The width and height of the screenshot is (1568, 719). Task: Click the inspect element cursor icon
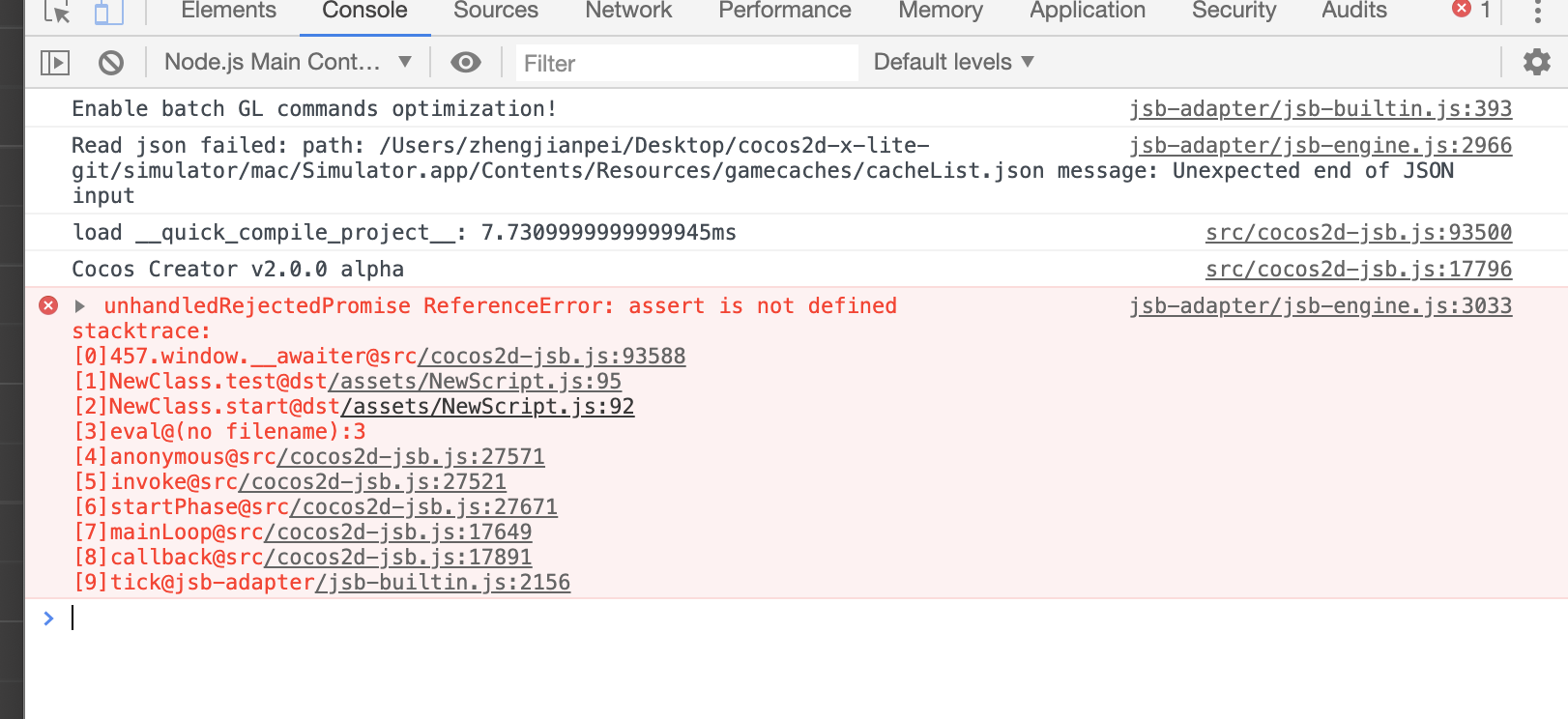pyautogui.click(x=57, y=13)
